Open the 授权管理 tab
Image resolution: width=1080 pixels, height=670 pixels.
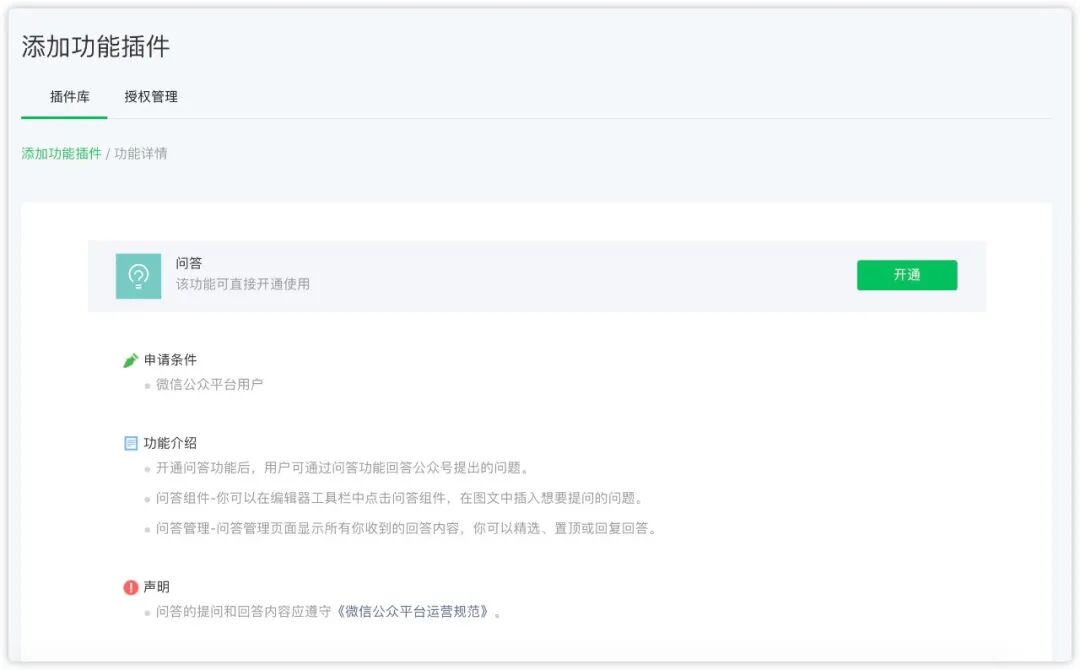click(151, 97)
